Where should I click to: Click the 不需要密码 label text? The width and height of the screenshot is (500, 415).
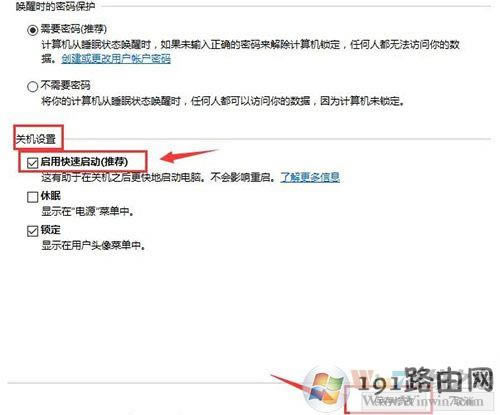[66, 85]
